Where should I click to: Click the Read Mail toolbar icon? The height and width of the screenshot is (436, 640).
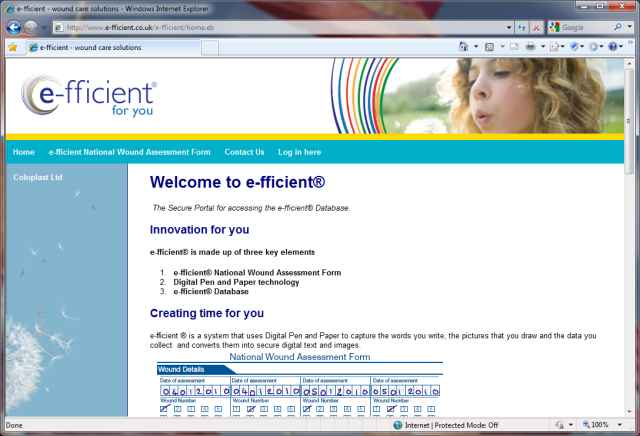[x=514, y=47]
